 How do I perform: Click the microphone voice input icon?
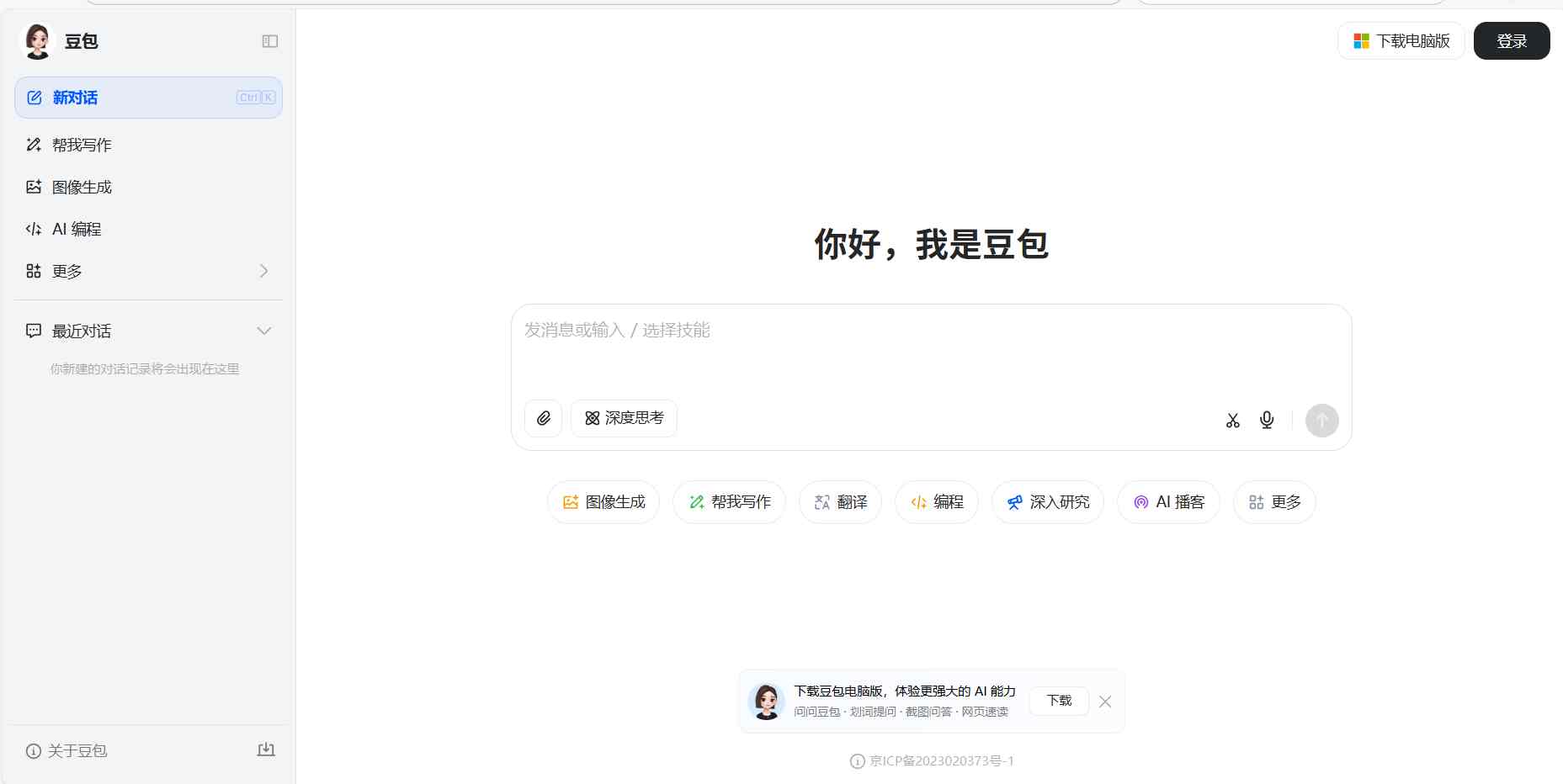1267,420
